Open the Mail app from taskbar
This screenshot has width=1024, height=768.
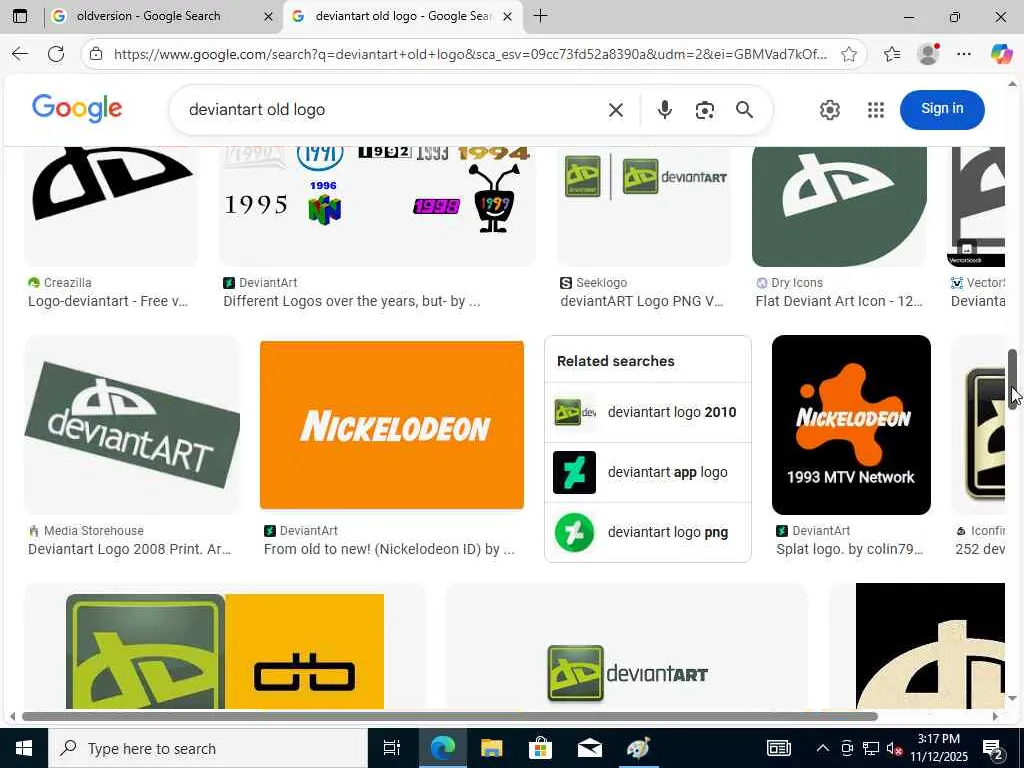pos(589,748)
